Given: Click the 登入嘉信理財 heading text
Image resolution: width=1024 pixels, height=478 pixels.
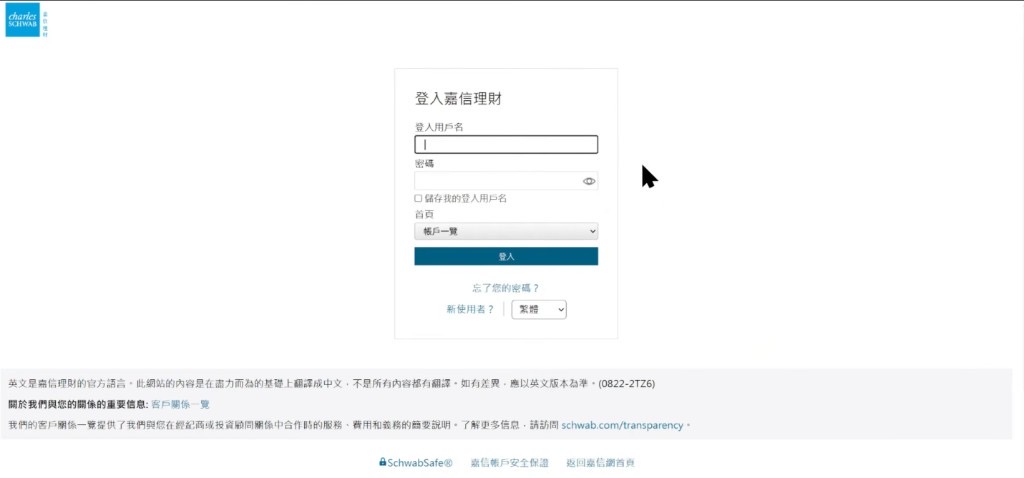Looking at the screenshot, I should click(458, 99).
